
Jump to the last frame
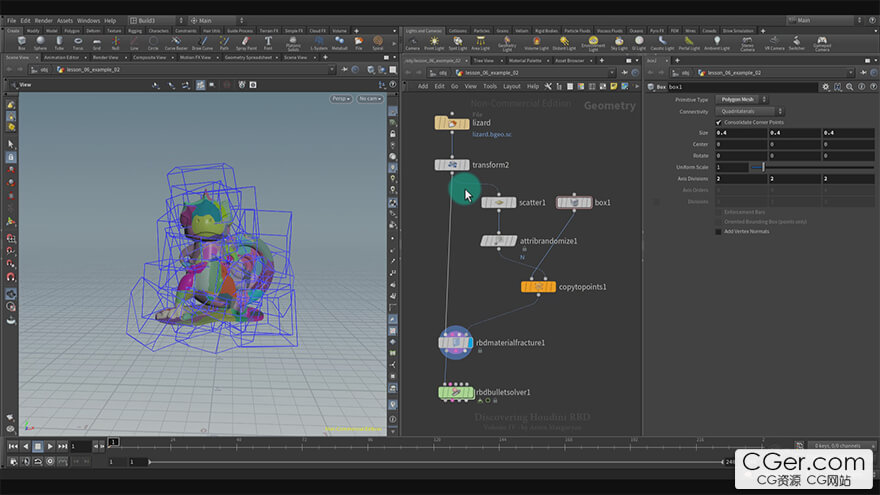click(x=62, y=446)
